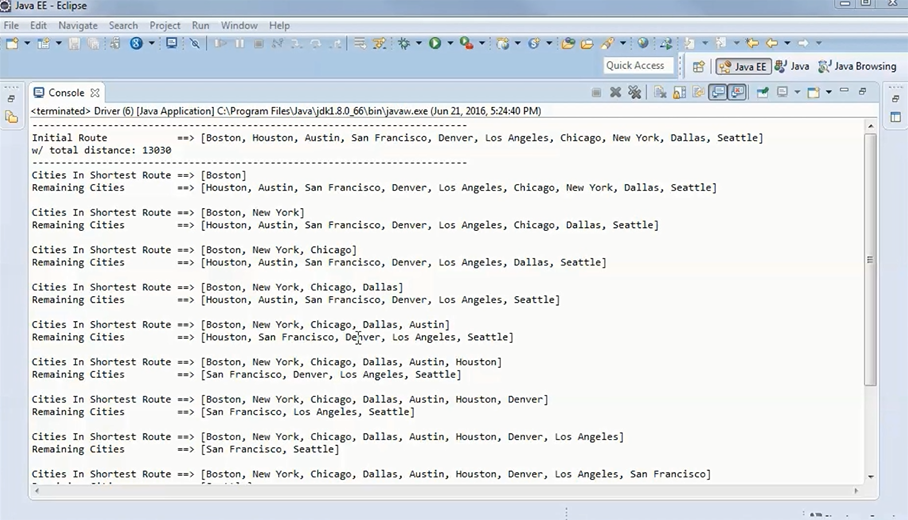Toggle Show Console on standard output change
The width and height of the screenshot is (908, 520).
[718, 92]
